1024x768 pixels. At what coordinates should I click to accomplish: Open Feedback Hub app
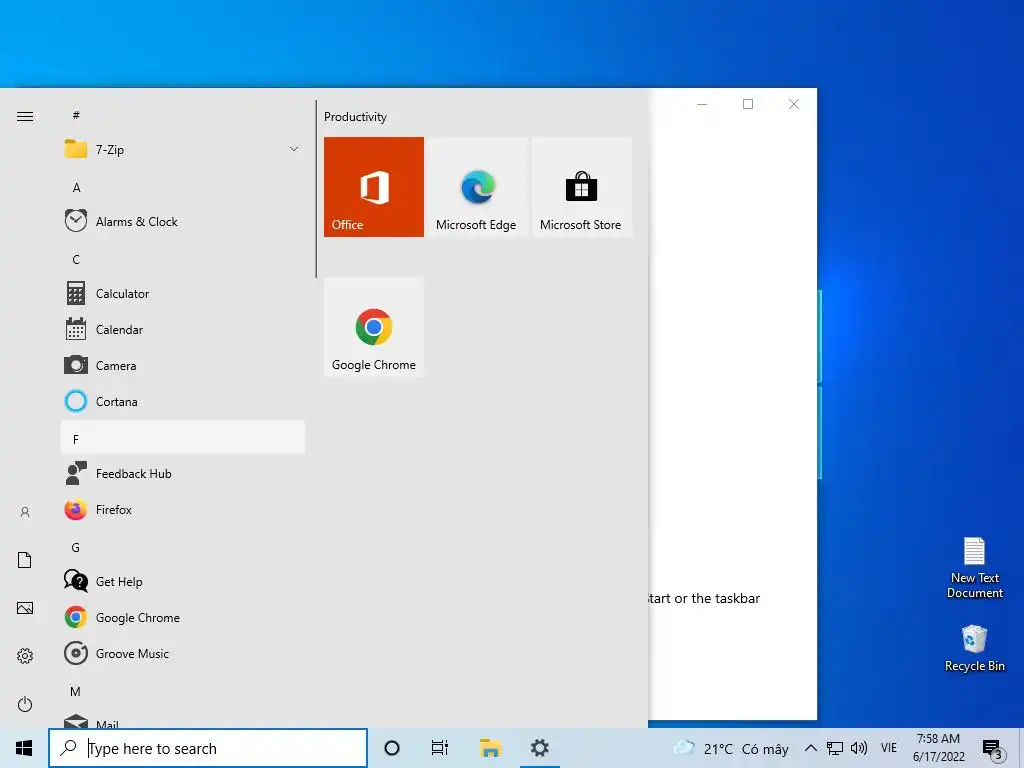point(183,473)
